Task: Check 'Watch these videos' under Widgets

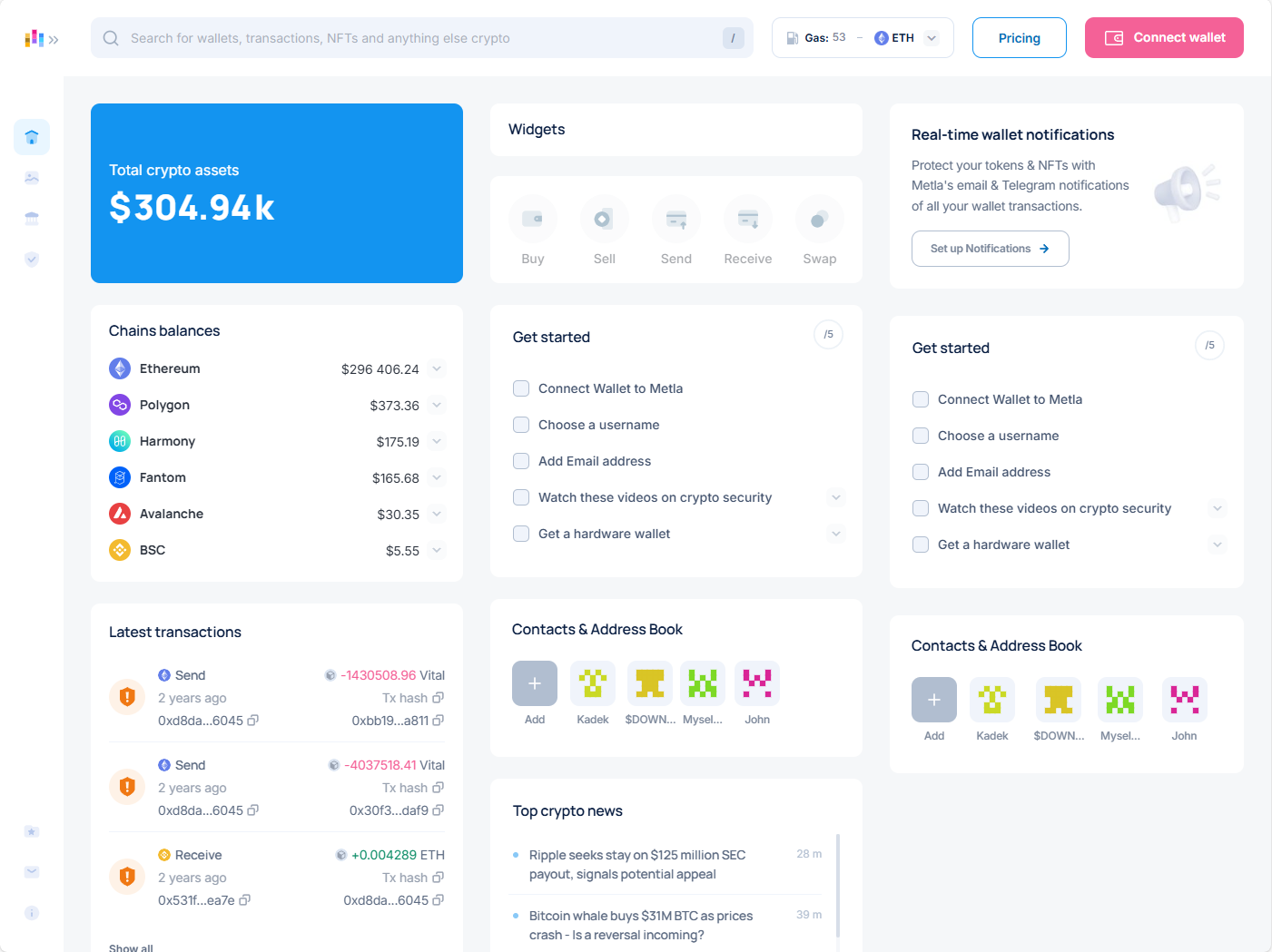Action: click(x=521, y=497)
